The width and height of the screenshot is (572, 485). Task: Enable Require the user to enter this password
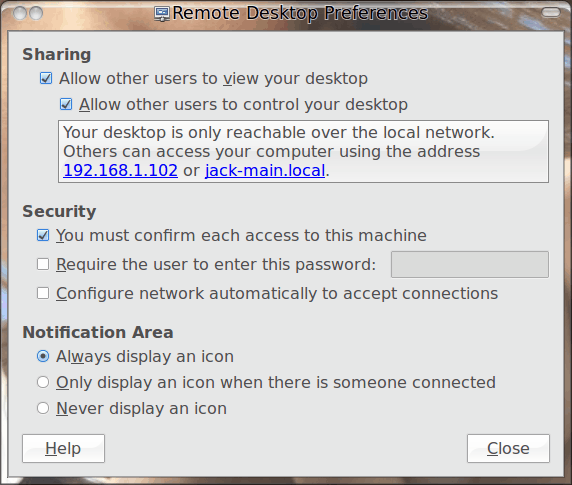(x=43, y=264)
